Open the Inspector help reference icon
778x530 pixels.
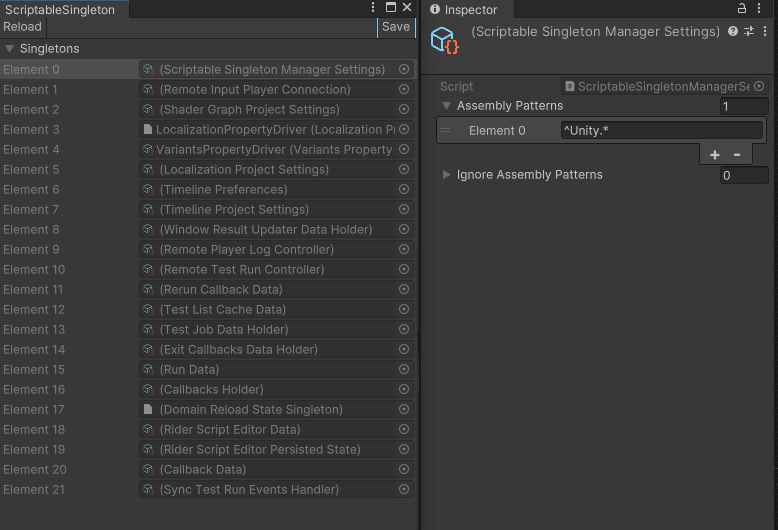click(x=733, y=32)
